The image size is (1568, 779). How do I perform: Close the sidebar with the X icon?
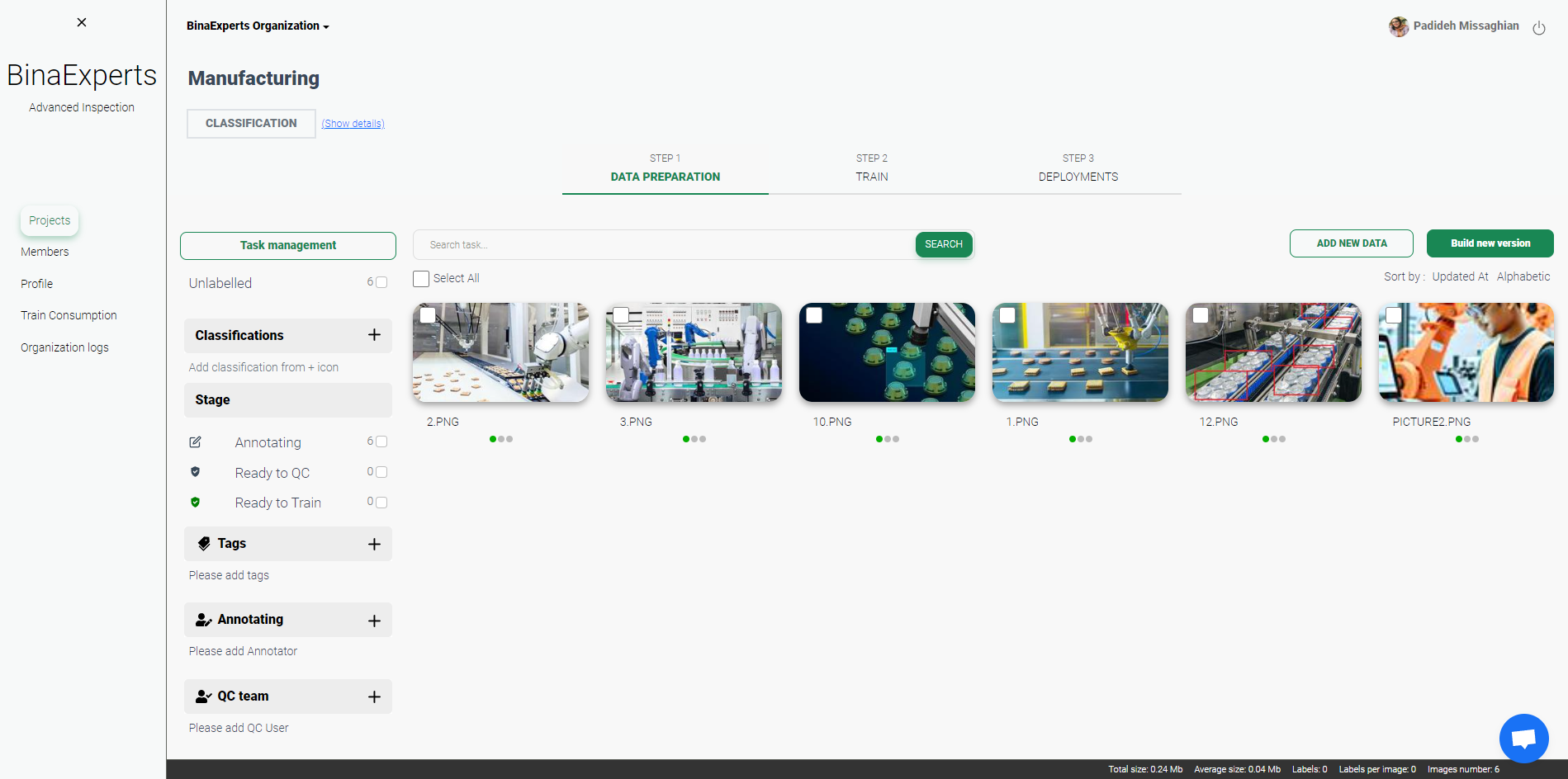82,22
